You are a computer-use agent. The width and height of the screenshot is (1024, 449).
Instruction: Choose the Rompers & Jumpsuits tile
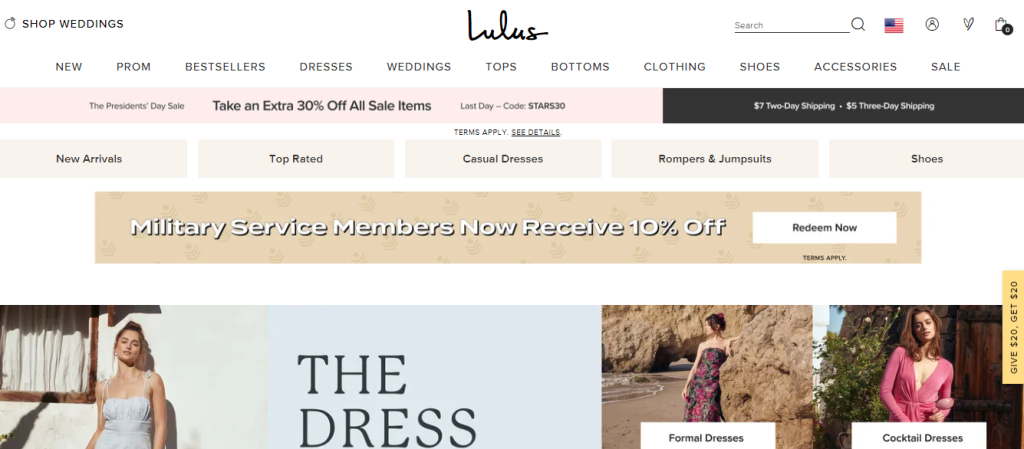click(714, 159)
